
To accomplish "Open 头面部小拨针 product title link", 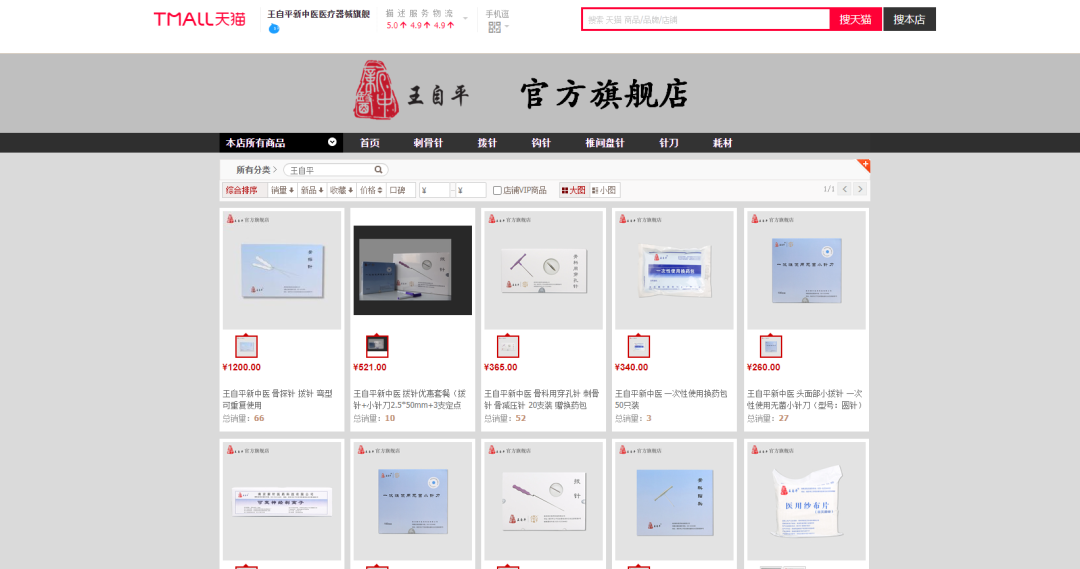I will point(804,400).
